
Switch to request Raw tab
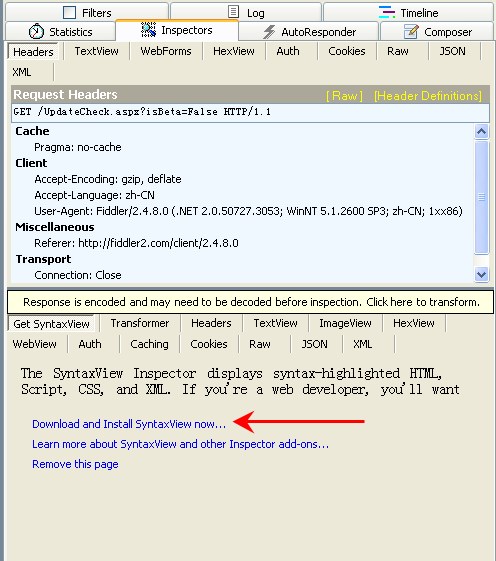[398, 51]
